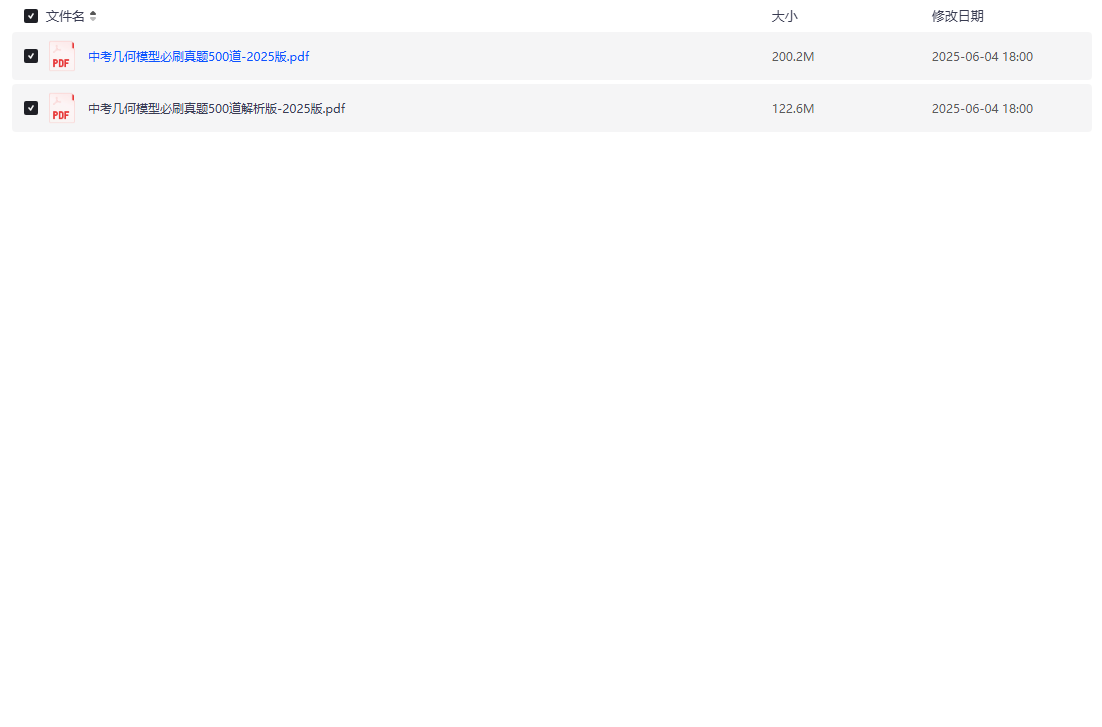Click the first file's modified date
The width and height of the screenshot is (1102, 727).
[981, 57]
